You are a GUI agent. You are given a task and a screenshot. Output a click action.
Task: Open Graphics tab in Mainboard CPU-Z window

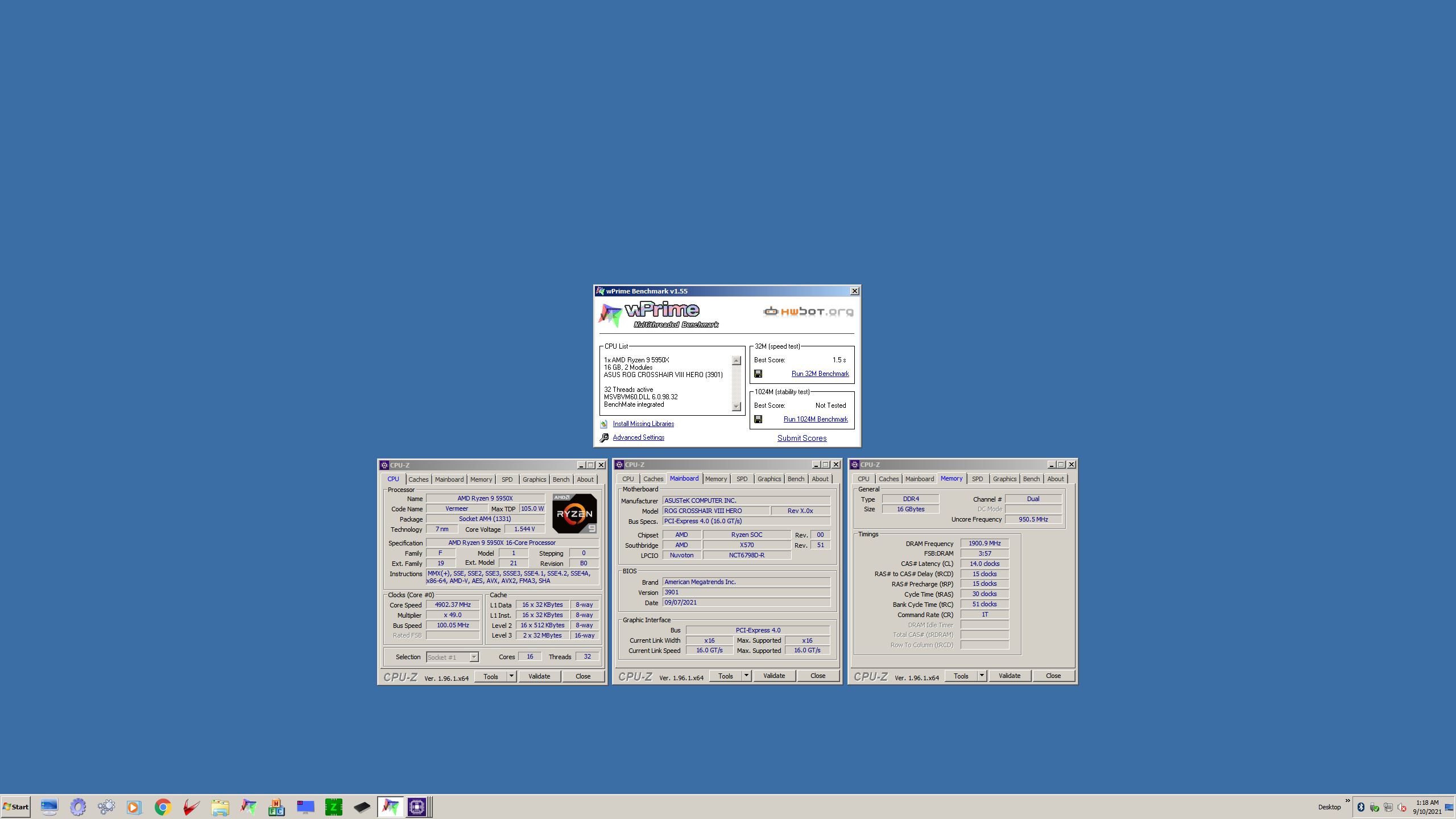[769, 479]
